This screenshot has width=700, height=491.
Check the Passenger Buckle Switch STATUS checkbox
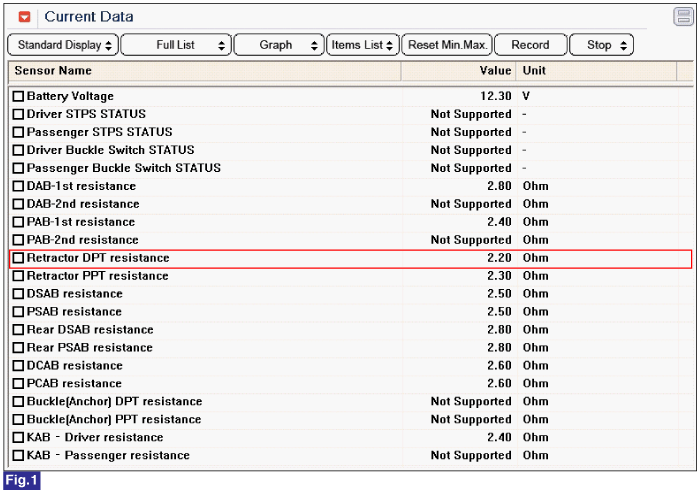tap(18, 168)
